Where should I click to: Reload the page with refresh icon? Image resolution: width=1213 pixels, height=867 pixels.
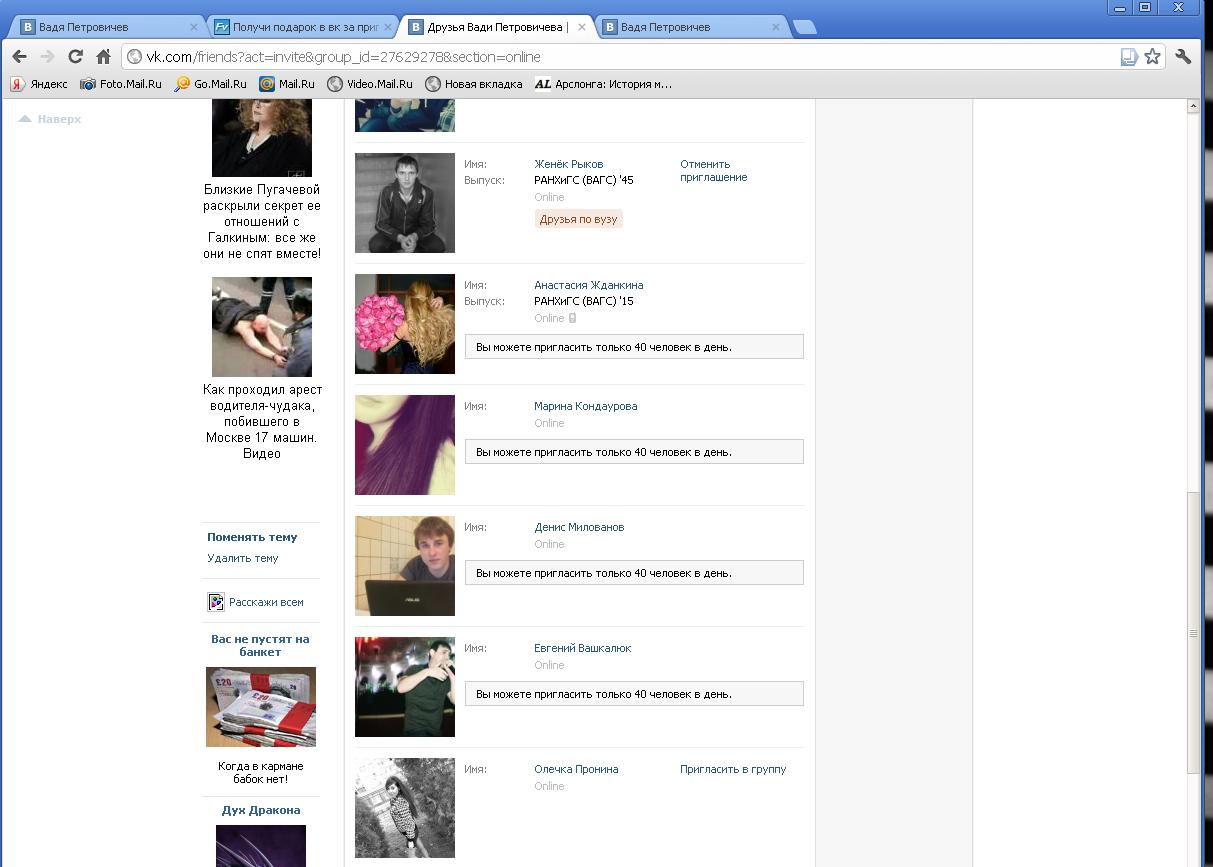coord(75,57)
